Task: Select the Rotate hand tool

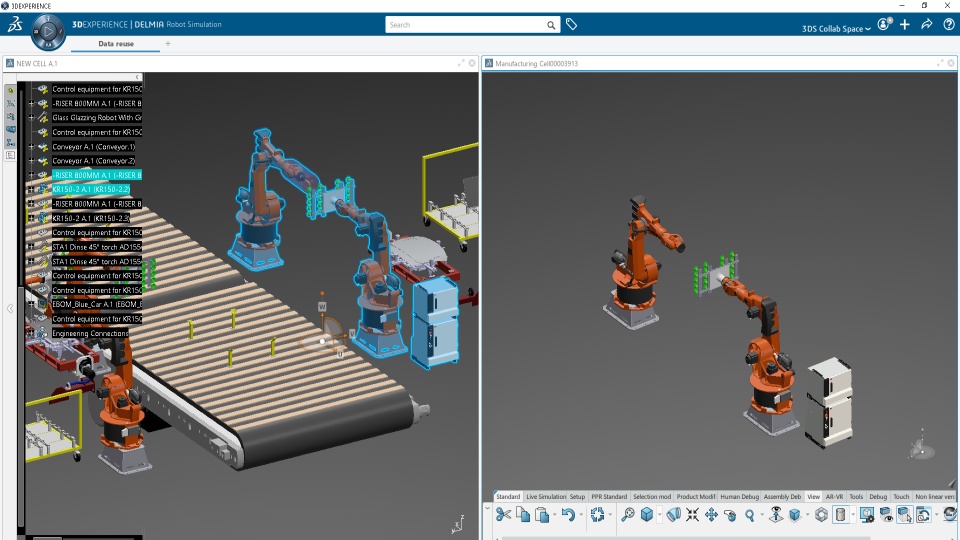Action: click(x=730, y=515)
